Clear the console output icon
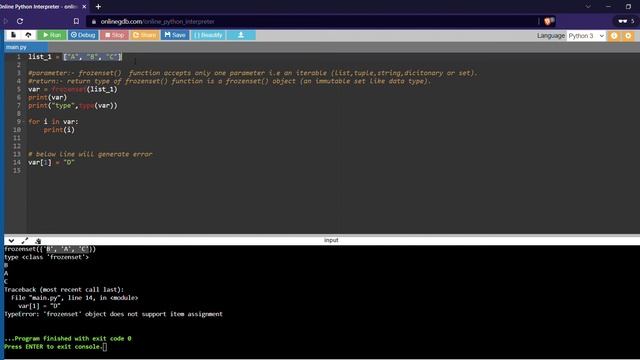Screen dimensions: 640x360 [x=38, y=241]
